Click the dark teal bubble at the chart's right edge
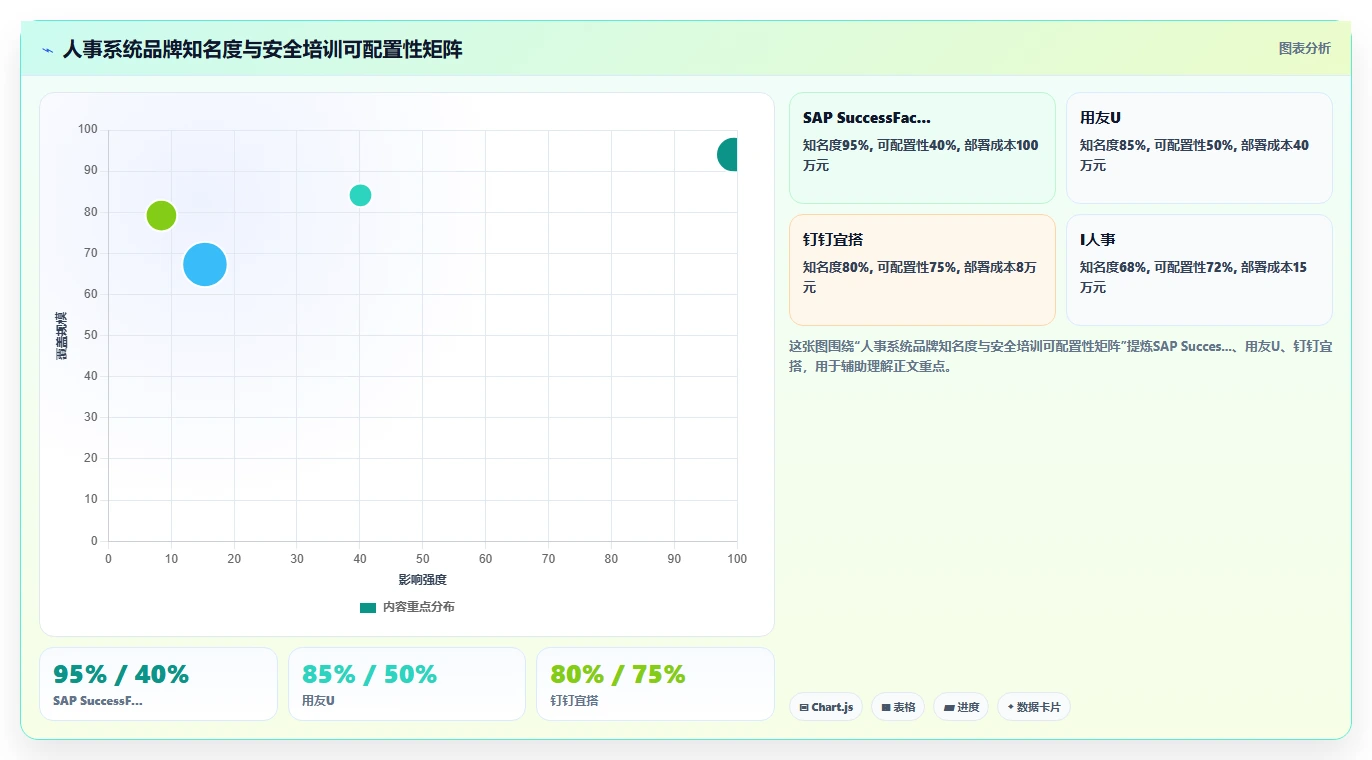 coord(728,154)
